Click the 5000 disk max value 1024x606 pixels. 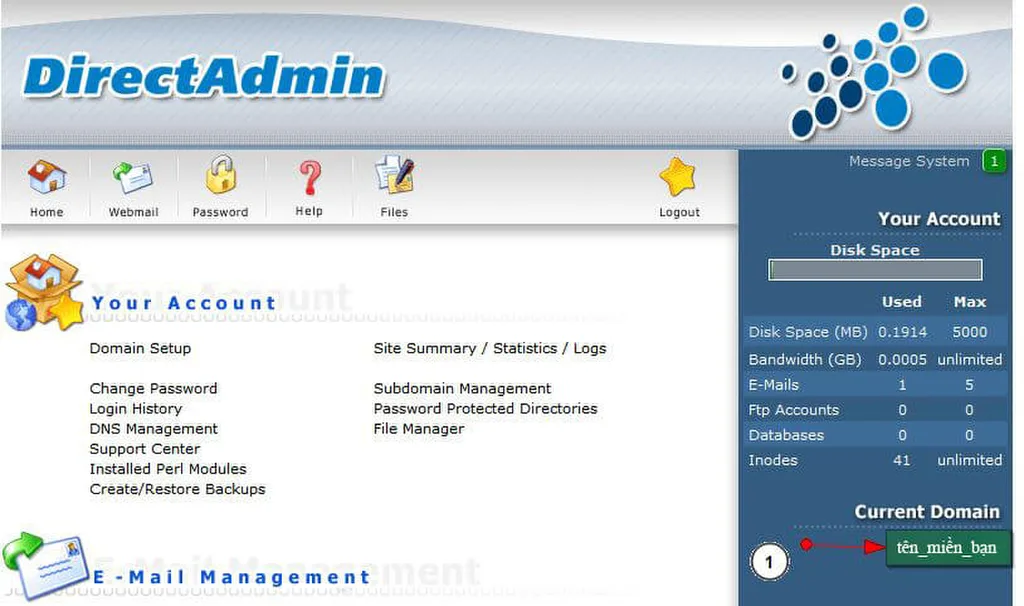(x=969, y=332)
